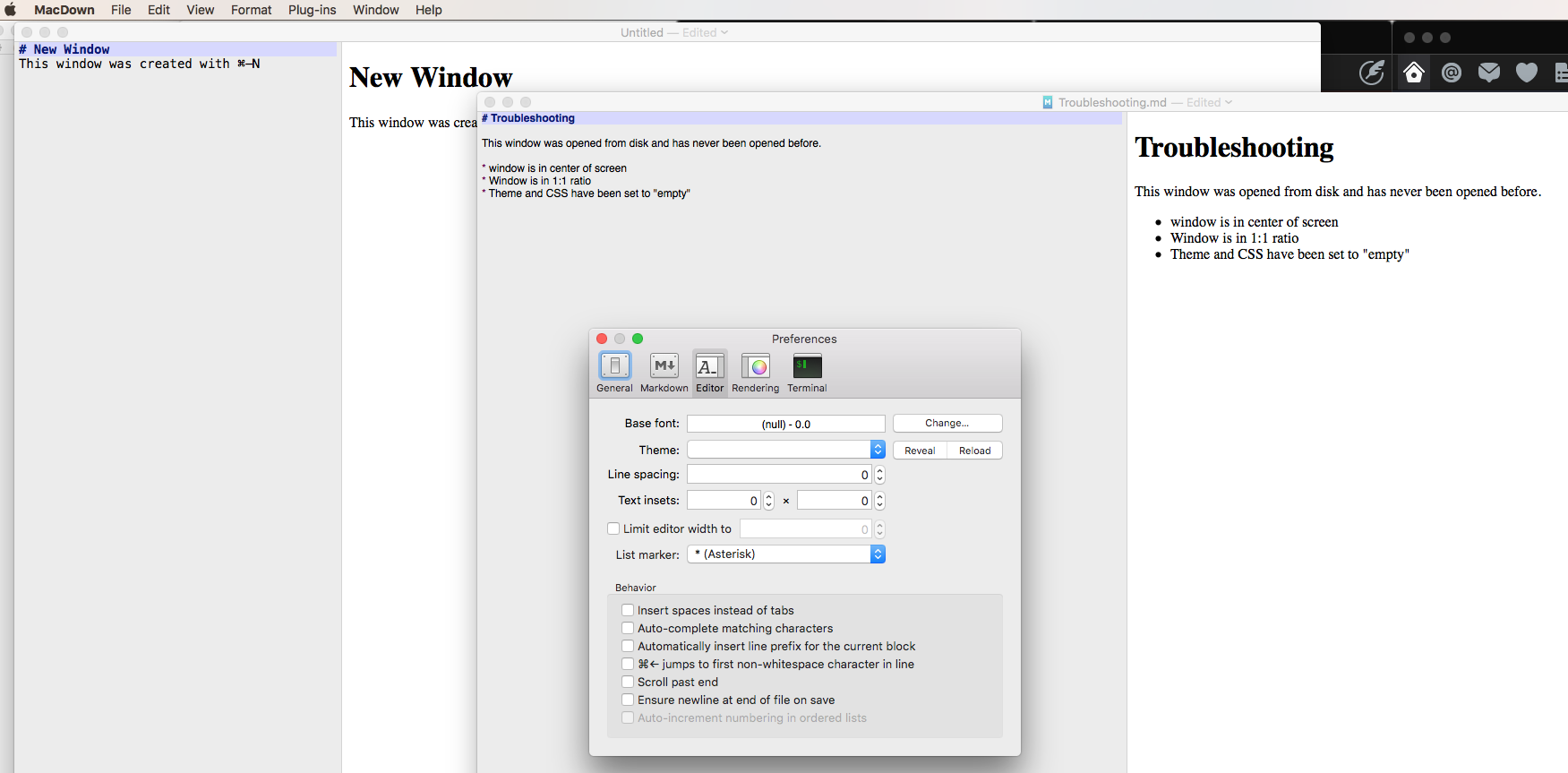
Task: Open the List marker dropdown
Action: (786, 554)
